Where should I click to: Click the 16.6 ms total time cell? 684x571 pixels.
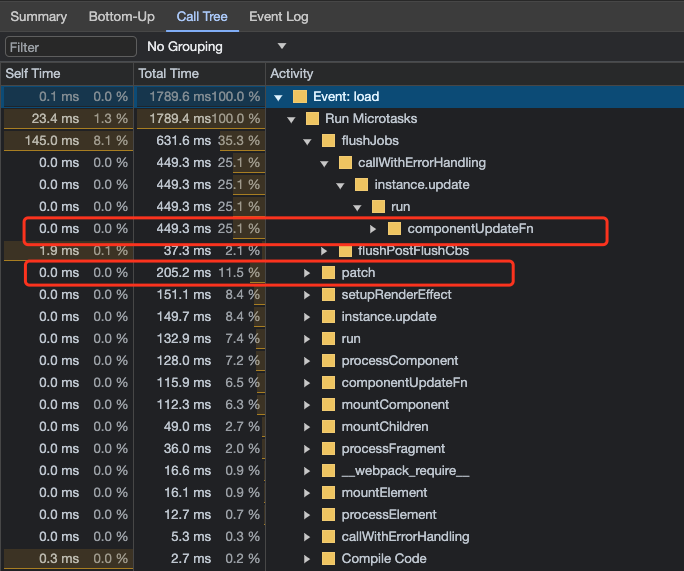point(200,470)
